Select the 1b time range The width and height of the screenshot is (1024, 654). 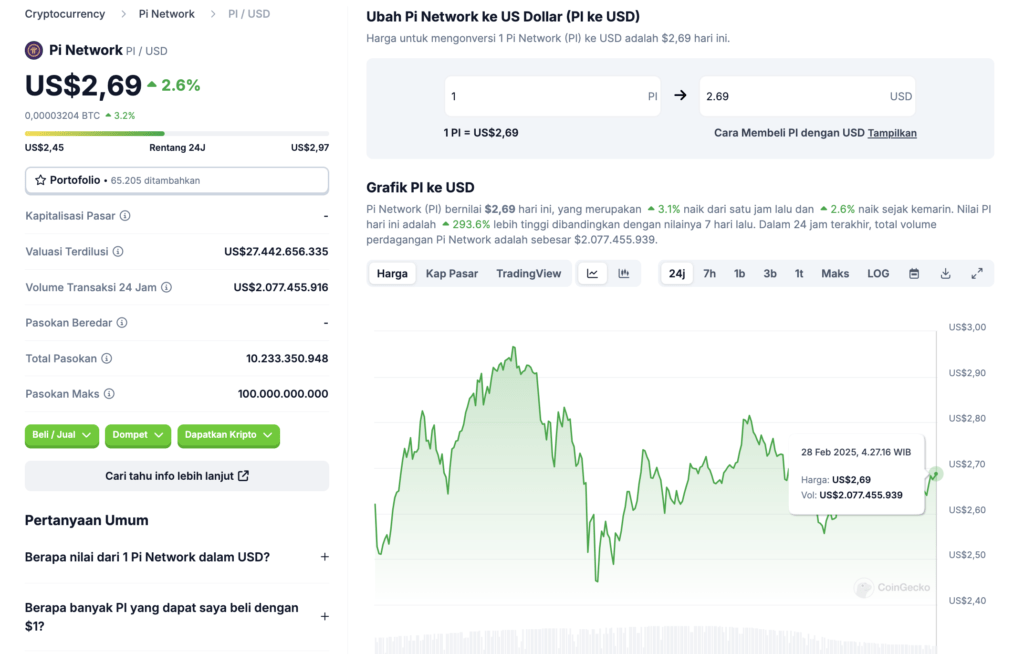[739, 274]
